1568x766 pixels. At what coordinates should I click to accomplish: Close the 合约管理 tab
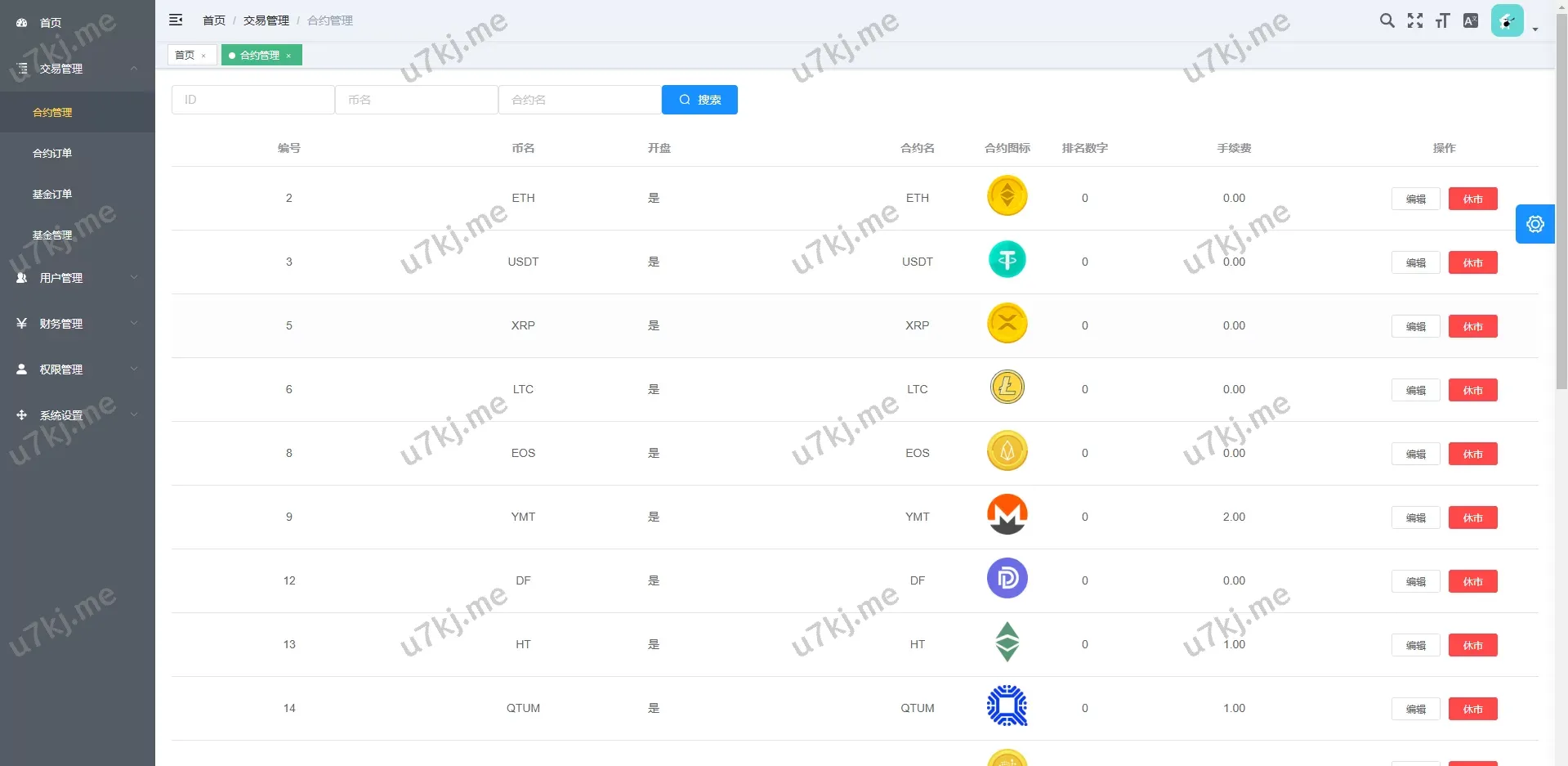tap(288, 56)
